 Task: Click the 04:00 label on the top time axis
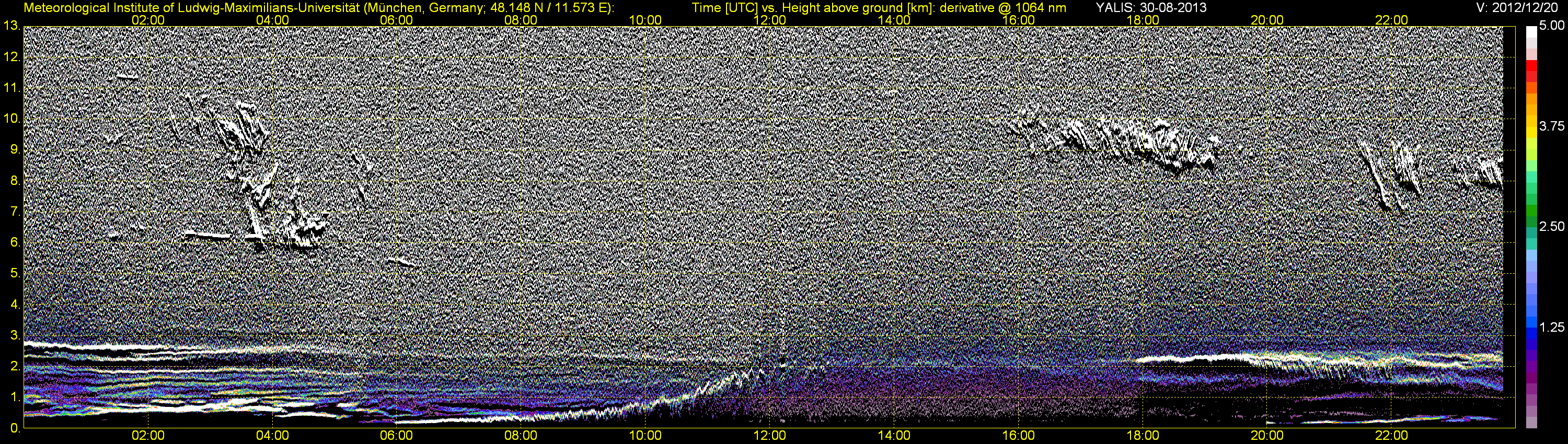point(272,20)
